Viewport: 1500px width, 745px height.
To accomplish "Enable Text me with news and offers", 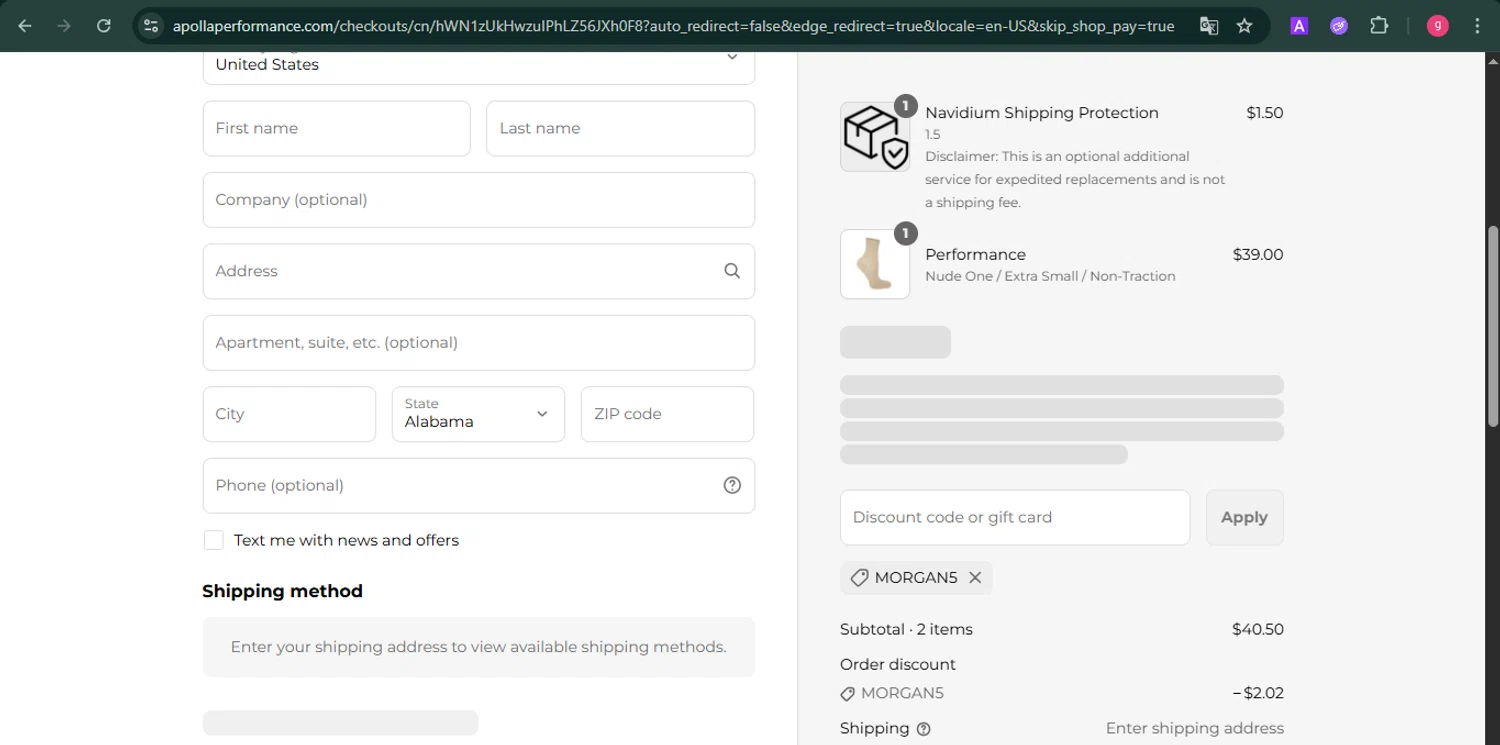I will click(214, 540).
